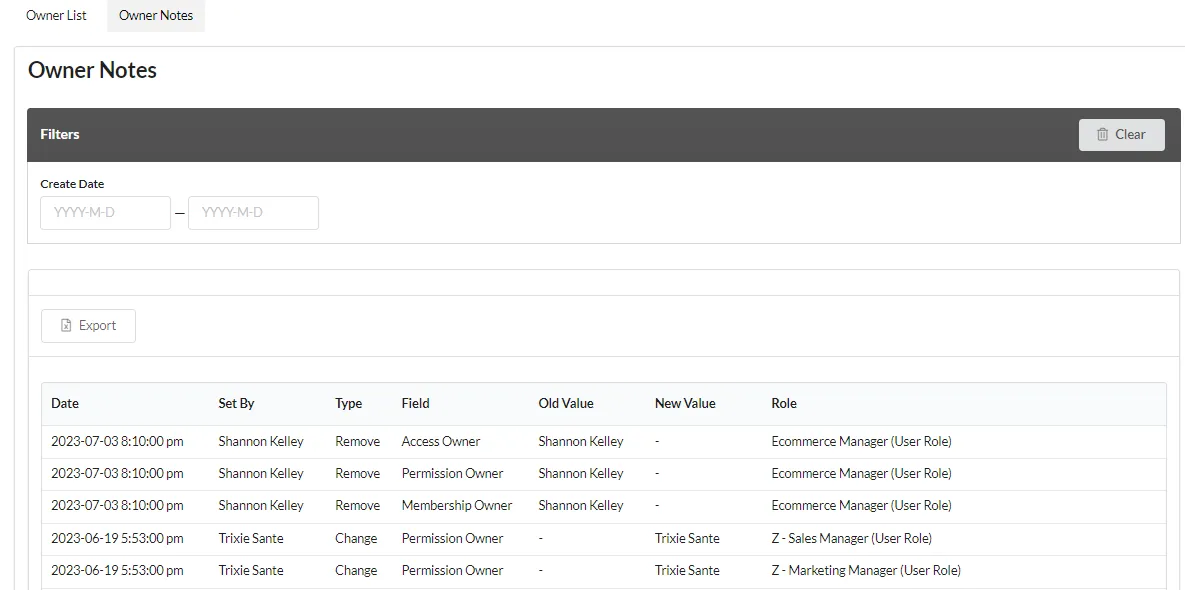Click the Field column header
The height and width of the screenshot is (590, 1185).
pos(416,403)
